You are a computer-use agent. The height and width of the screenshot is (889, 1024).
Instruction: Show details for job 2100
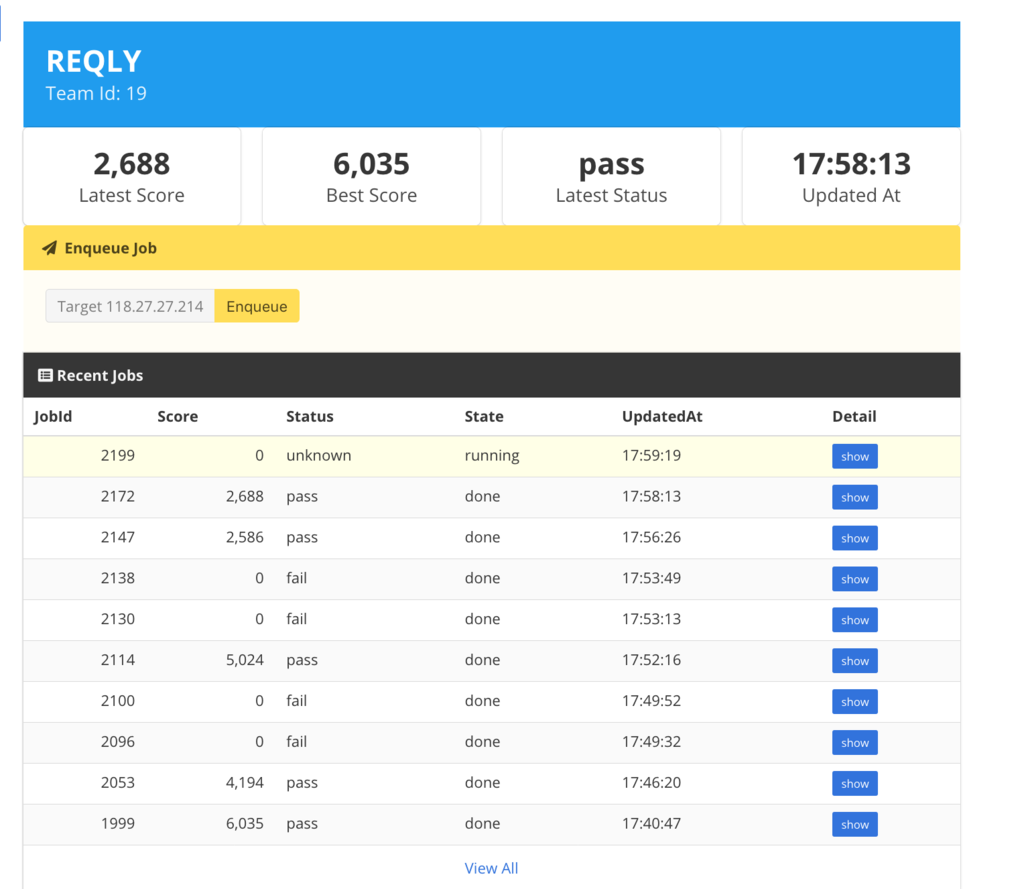(854, 702)
